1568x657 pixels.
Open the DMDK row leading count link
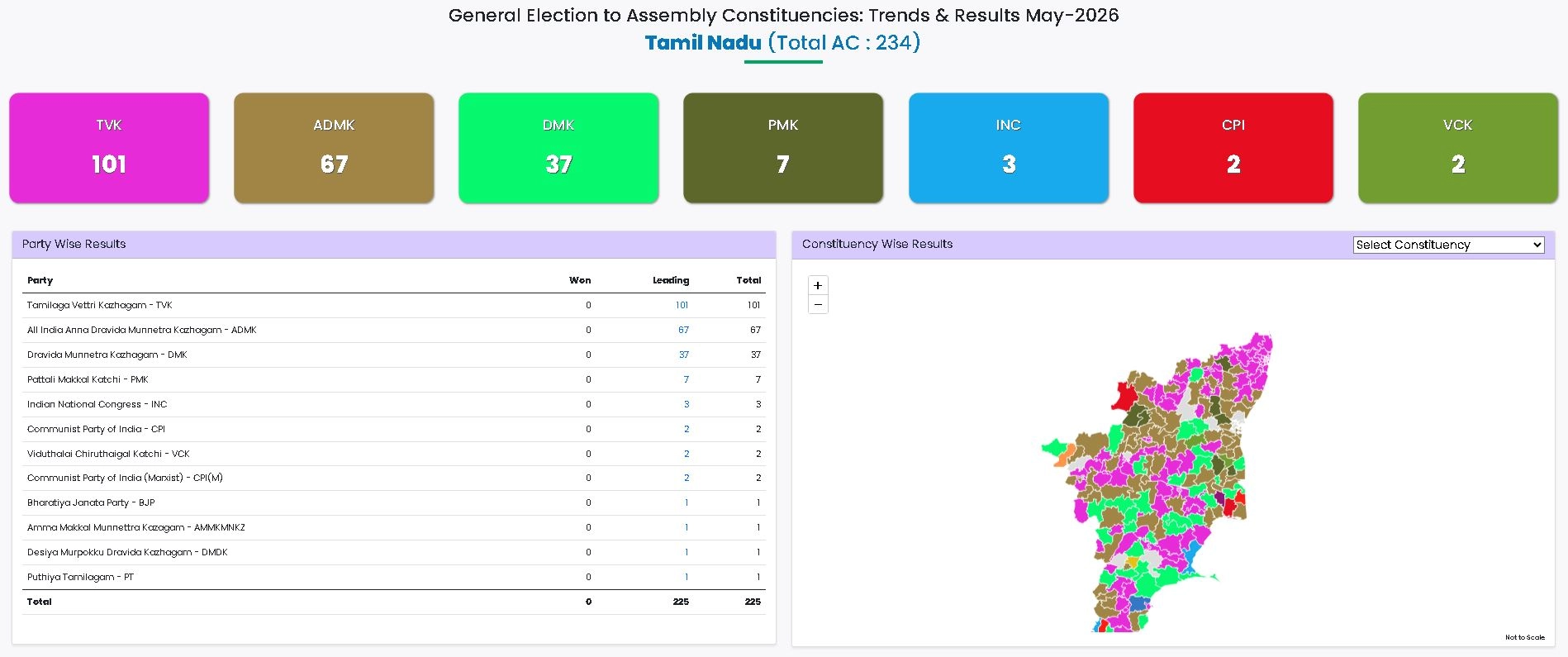coord(687,552)
